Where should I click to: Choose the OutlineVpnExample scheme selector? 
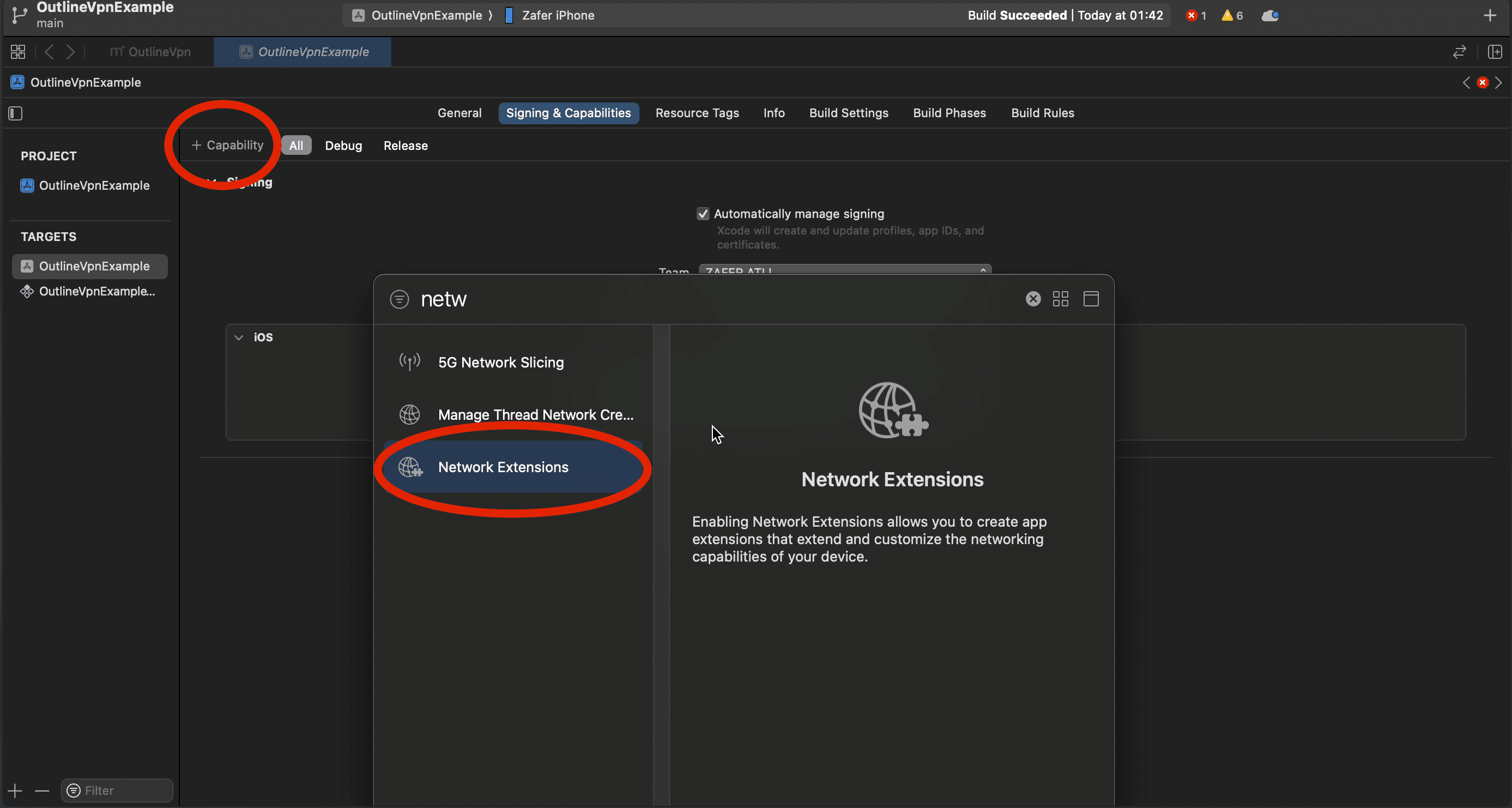[418, 15]
